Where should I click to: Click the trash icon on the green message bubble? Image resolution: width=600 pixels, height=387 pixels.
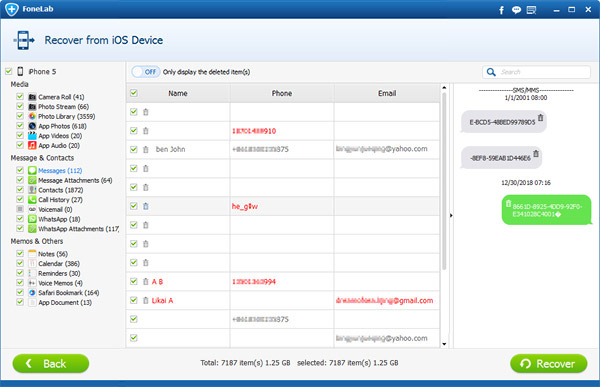point(508,203)
